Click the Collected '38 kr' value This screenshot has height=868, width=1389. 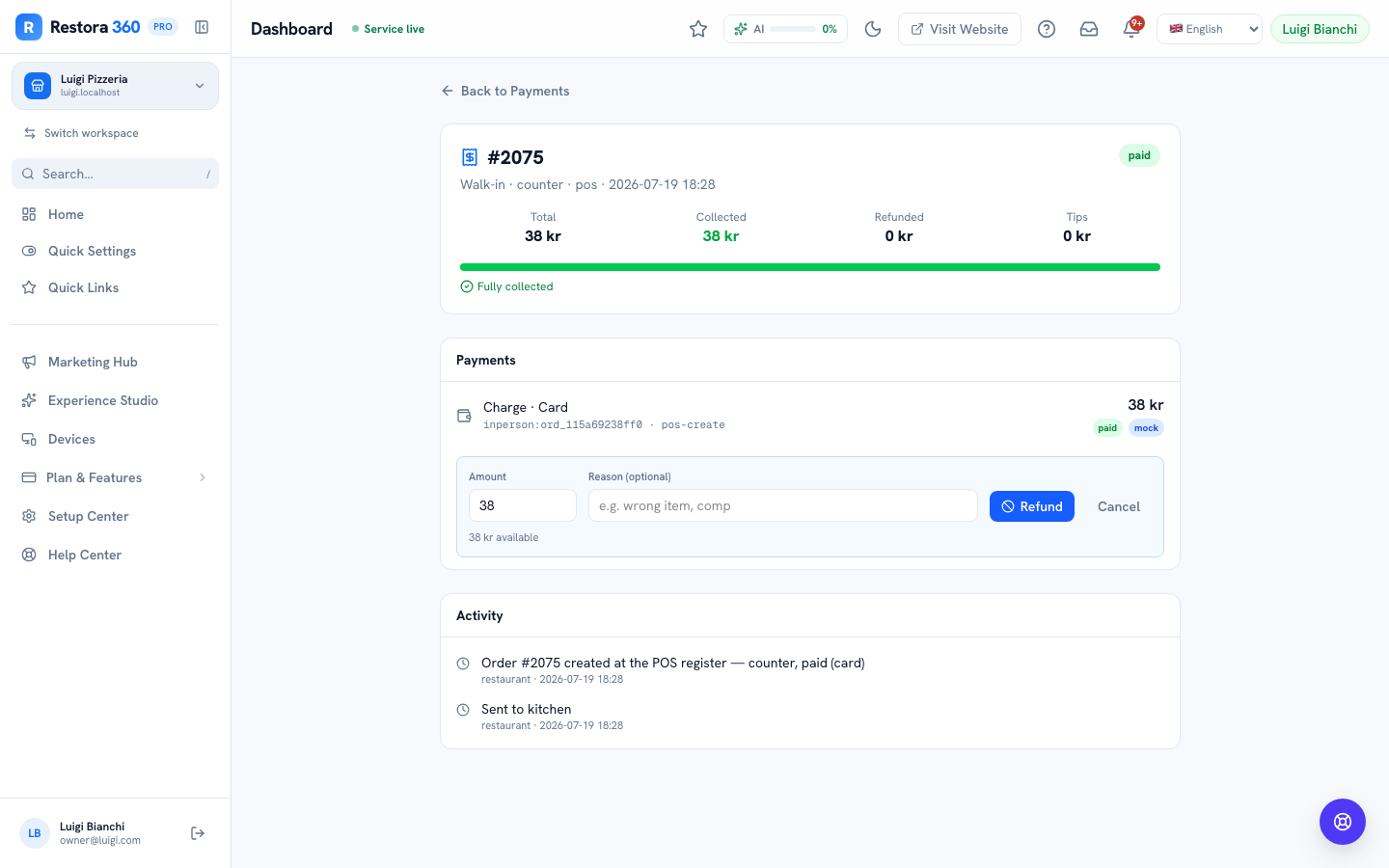point(721,236)
